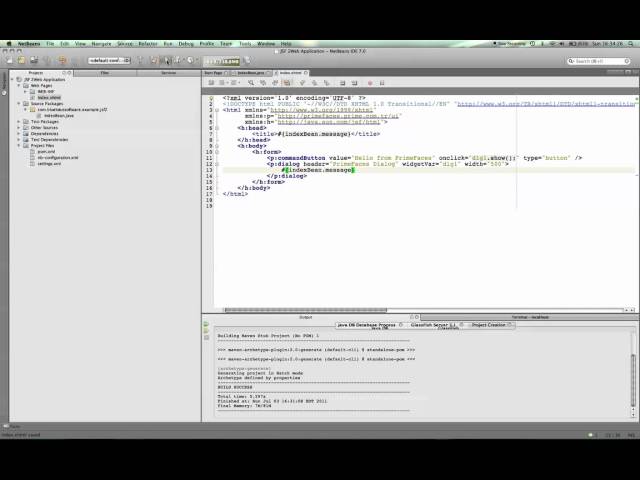This screenshot has height=480, width=640.
Task: Click the Stop icon in Output panel sidebar
Action: coord(206,338)
